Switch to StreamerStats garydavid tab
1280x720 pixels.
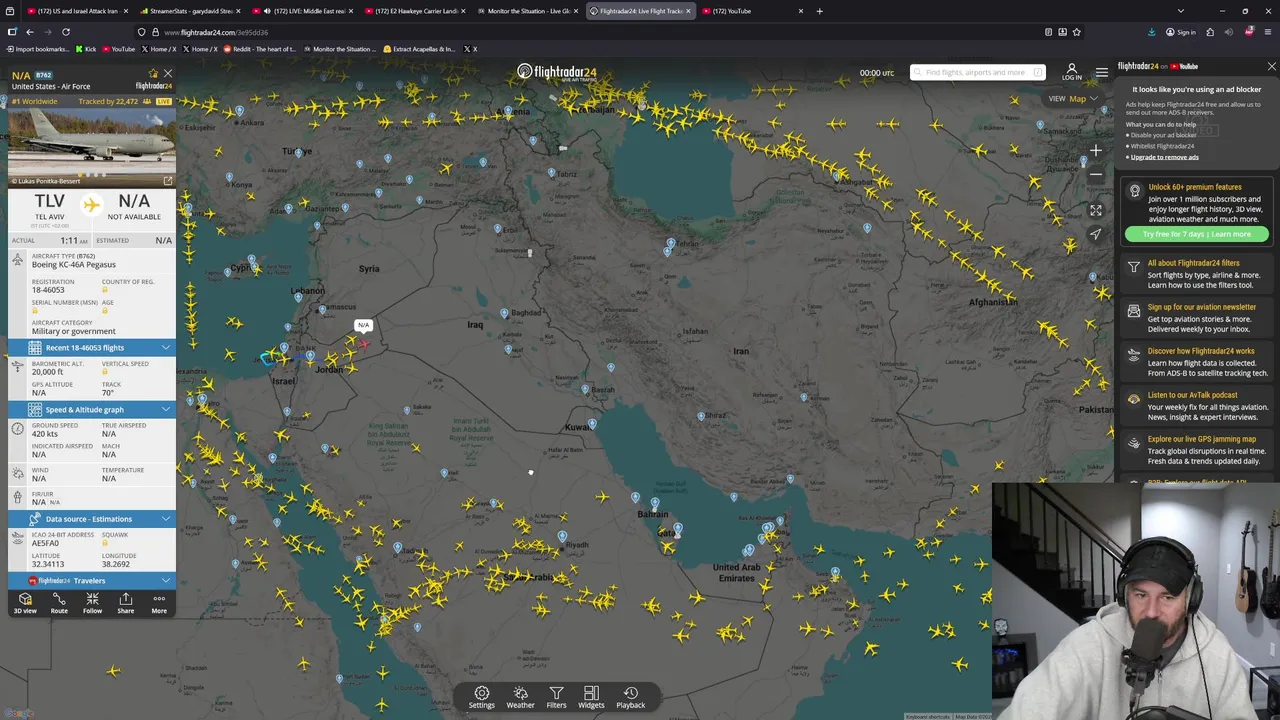coord(190,11)
